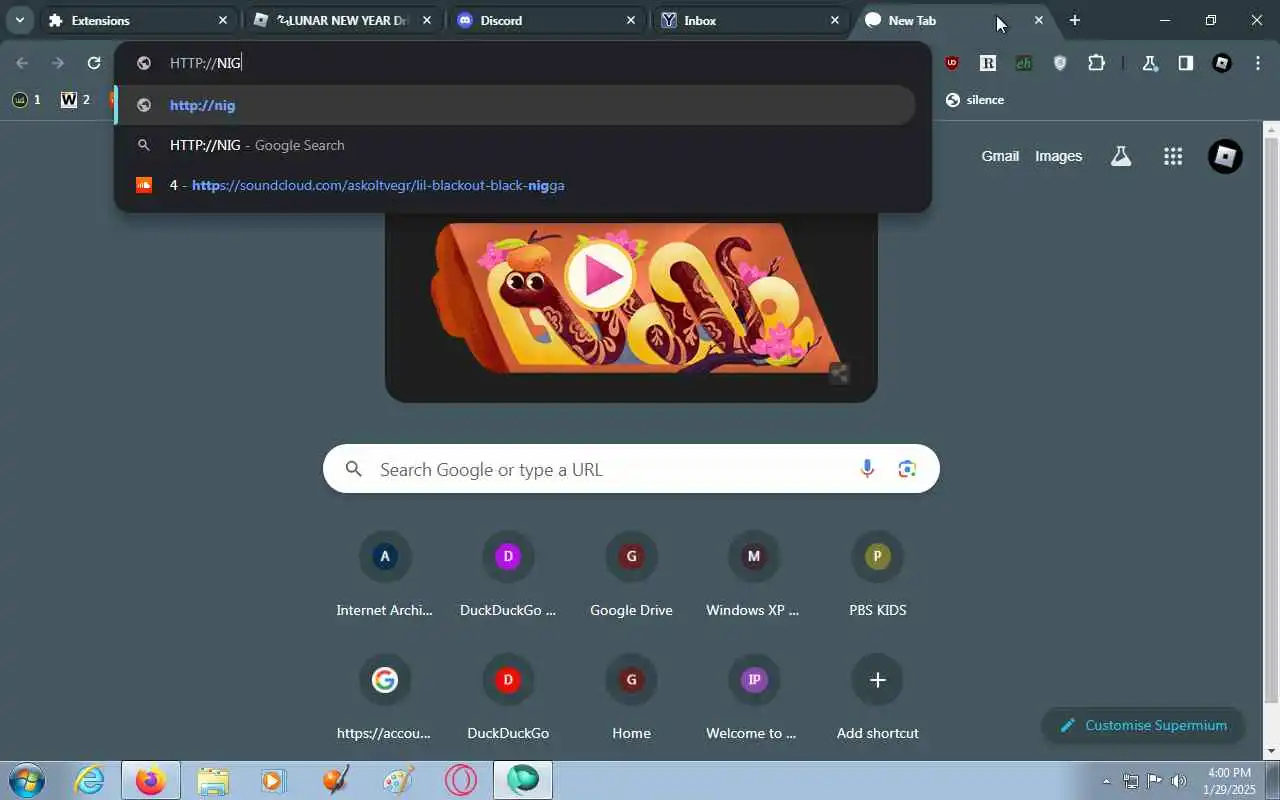Viewport: 1280px width, 800px height.
Task: Open a new tab with plus button
Action: [x=1075, y=20]
